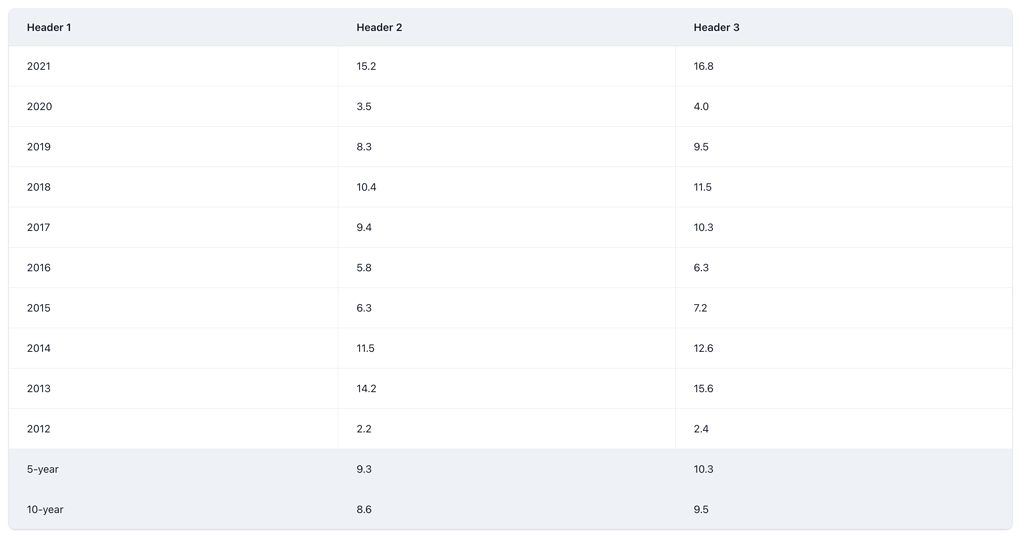Select the 2017 year cell
Image resolution: width=1024 pixels, height=541 pixels.
click(x=39, y=227)
